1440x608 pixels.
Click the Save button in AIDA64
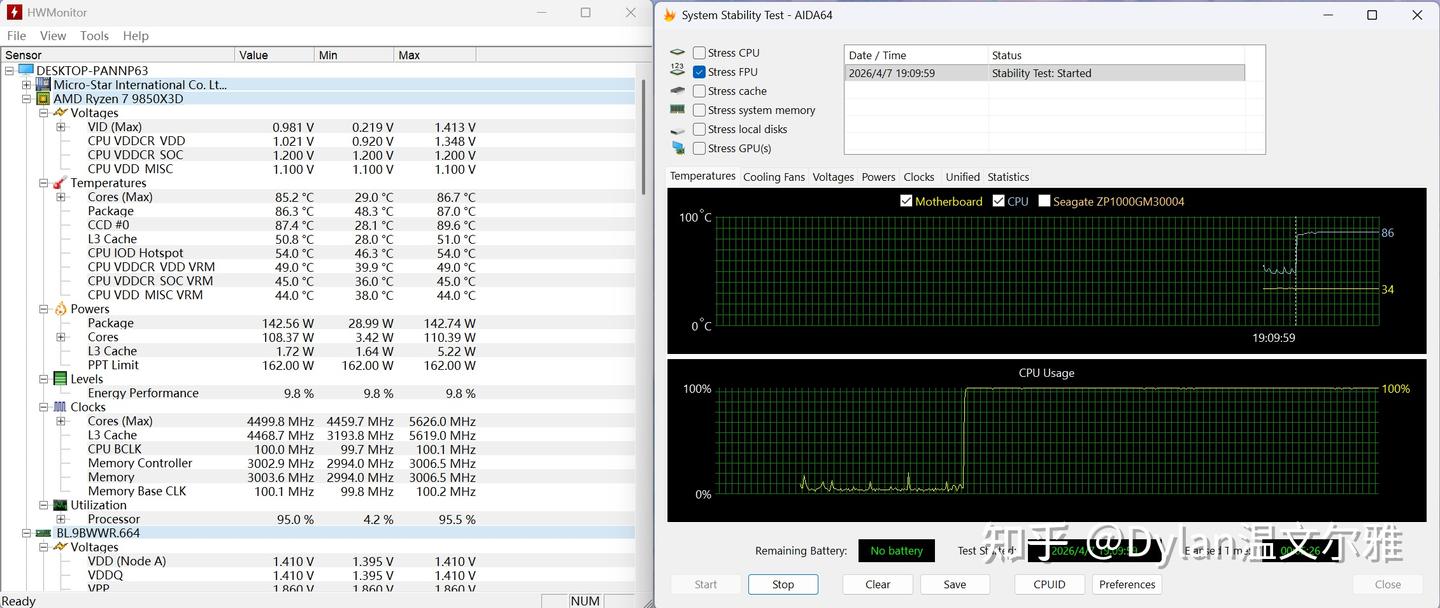tap(955, 585)
